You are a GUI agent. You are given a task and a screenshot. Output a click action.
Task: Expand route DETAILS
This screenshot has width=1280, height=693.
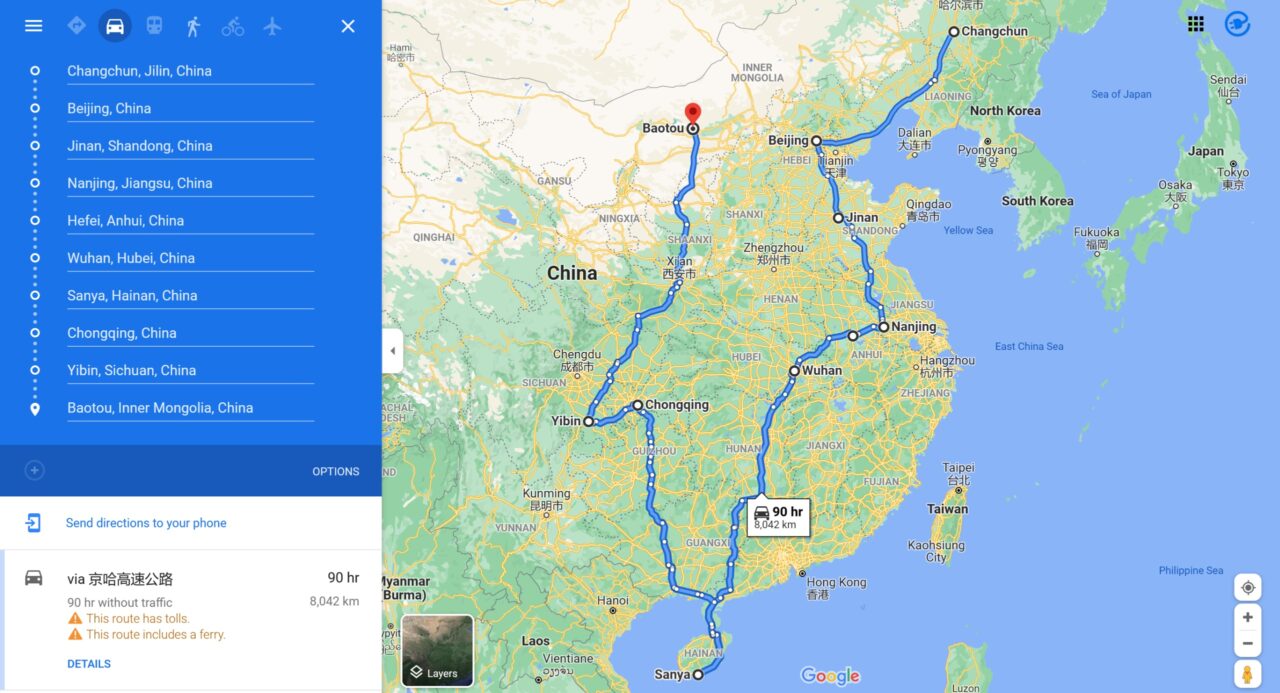coord(89,664)
